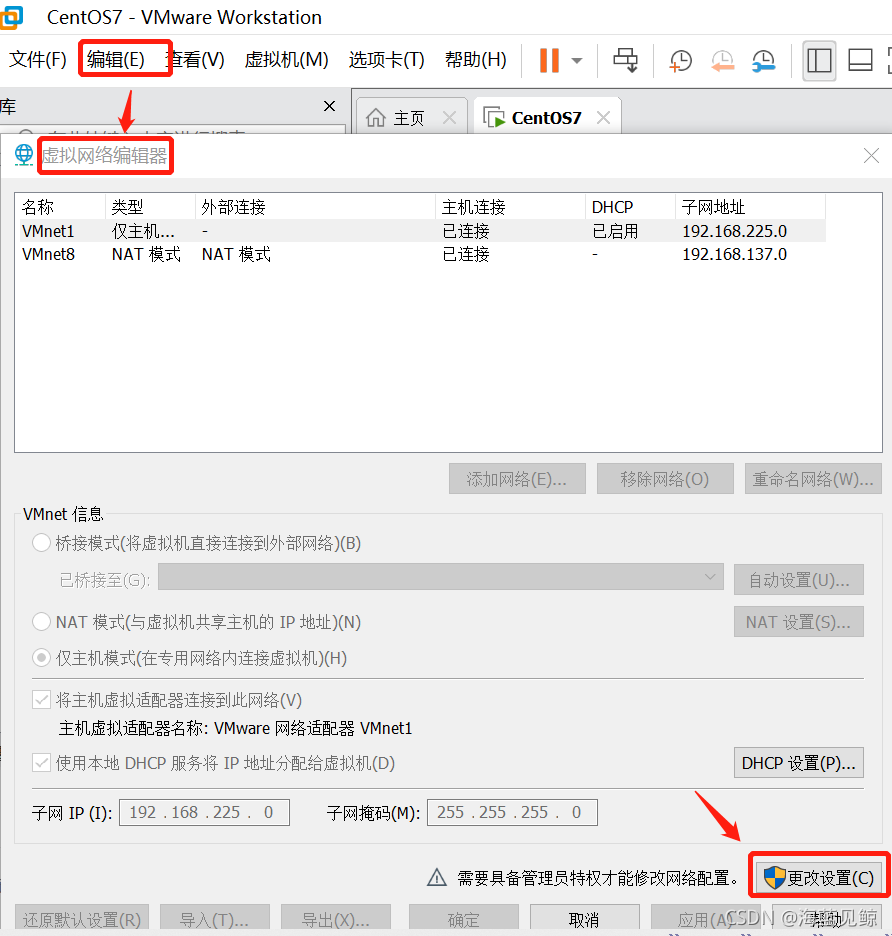Click the 外部连接 column header
892x936 pixels.
tap(315, 207)
